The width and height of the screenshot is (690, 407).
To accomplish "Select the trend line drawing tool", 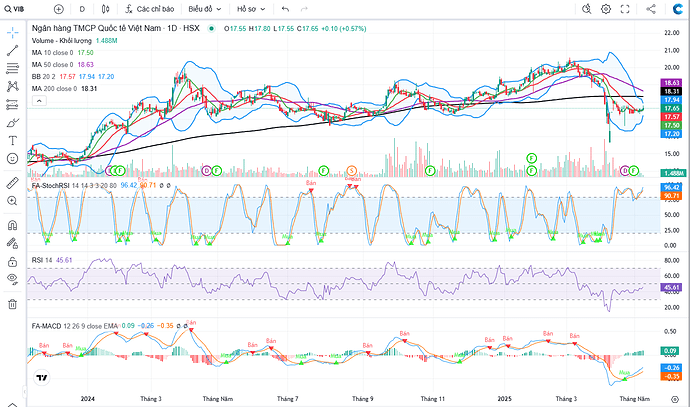I will (12, 50).
